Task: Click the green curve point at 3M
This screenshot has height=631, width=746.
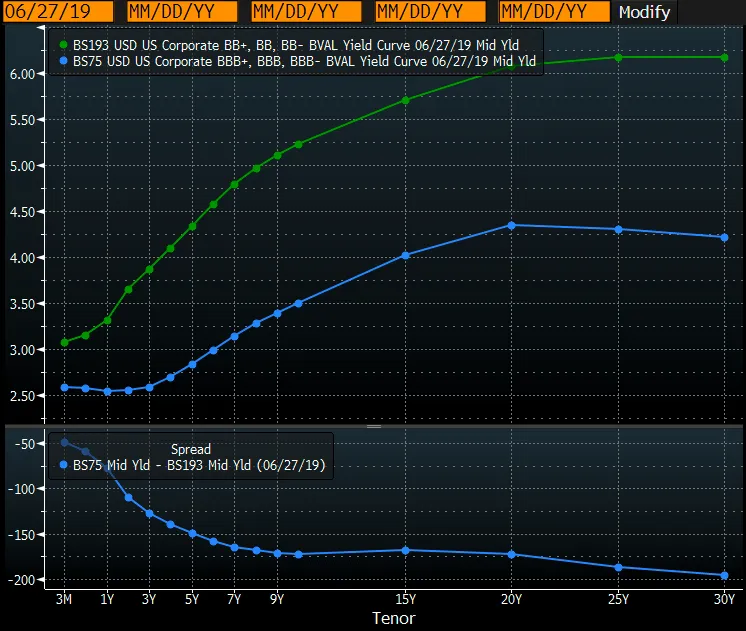Action: coord(65,342)
